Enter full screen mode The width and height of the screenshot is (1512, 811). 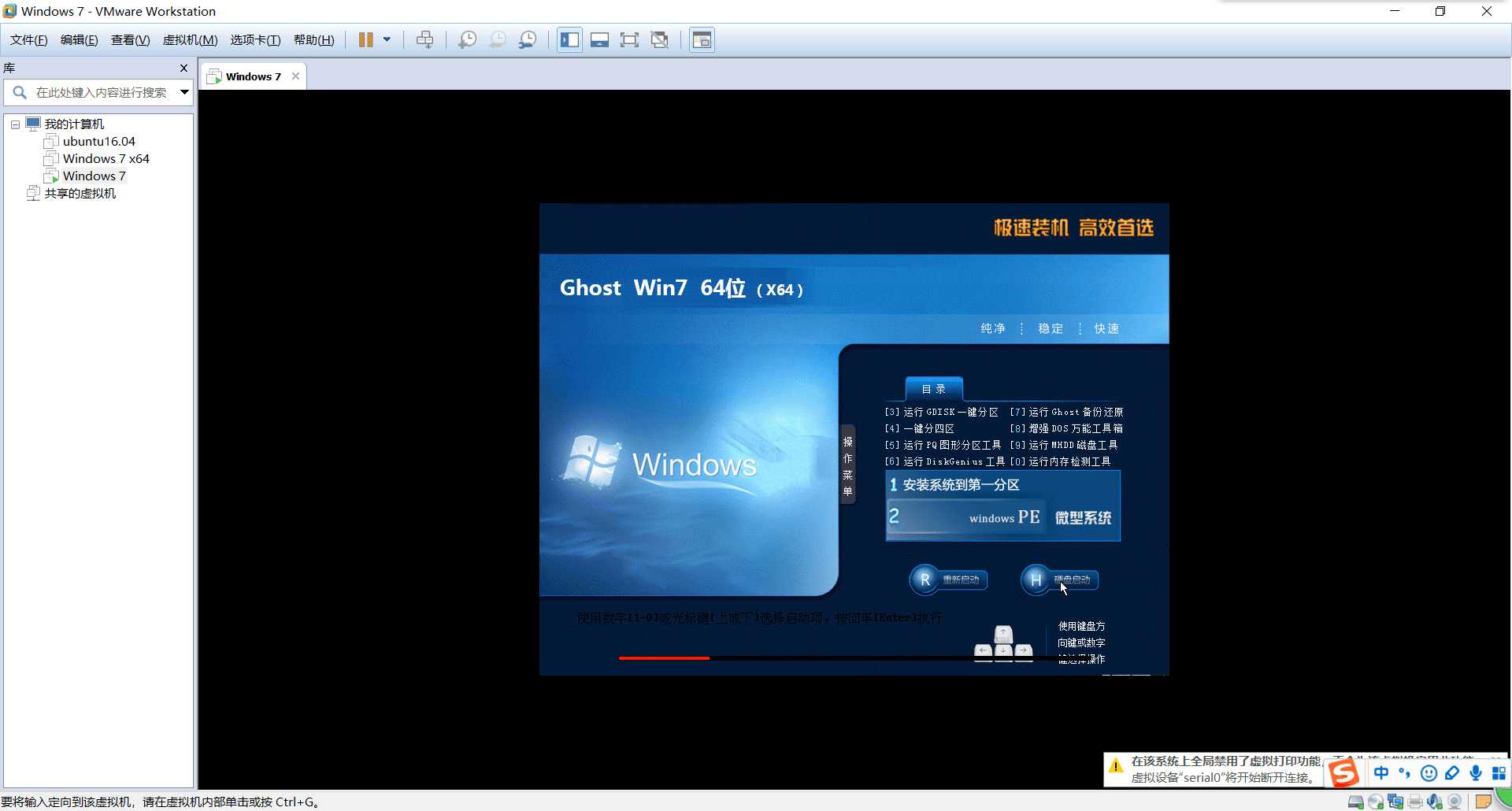pos(629,40)
